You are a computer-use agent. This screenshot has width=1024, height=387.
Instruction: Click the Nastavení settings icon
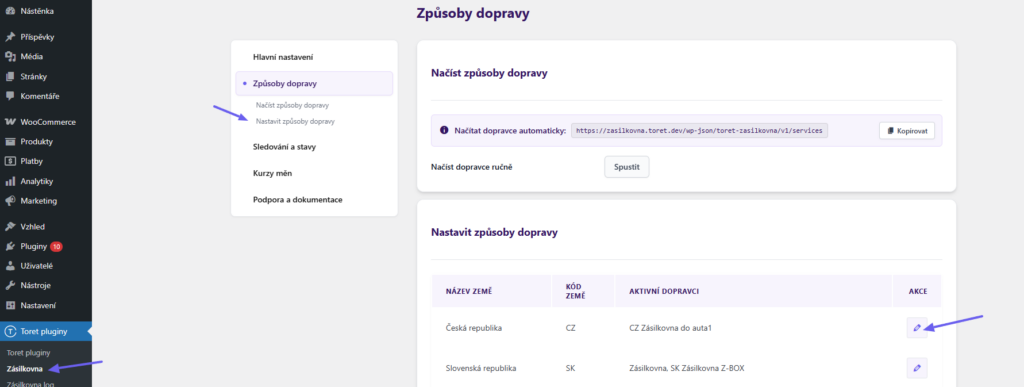[10, 305]
